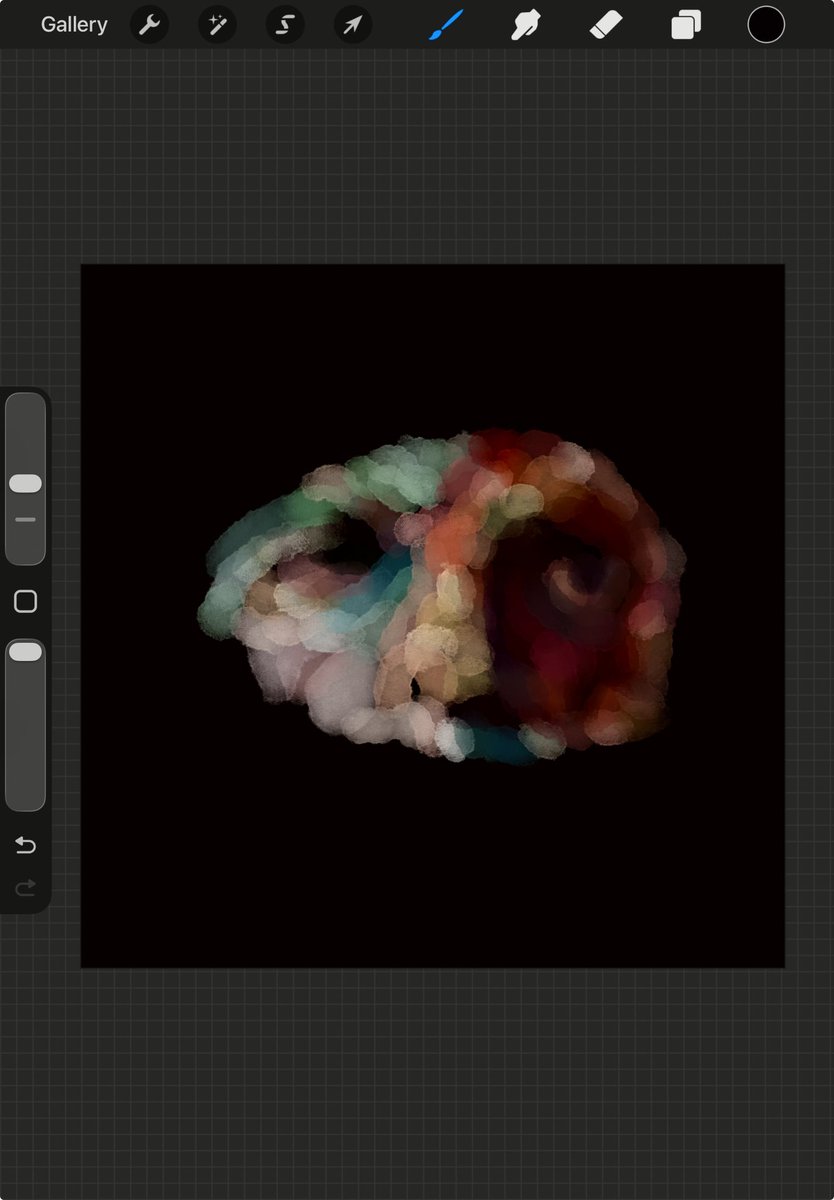
Task: Activate the Transform arrow tool
Action: coord(353,25)
